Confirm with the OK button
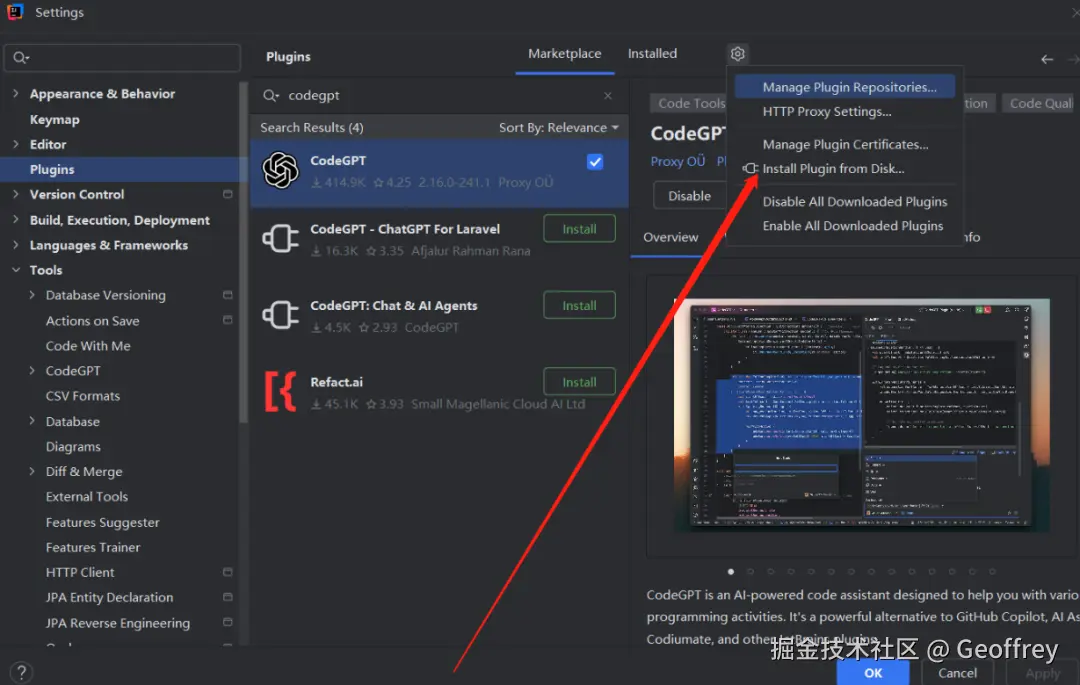Viewport: 1080px width, 685px height. pos(873,673)
